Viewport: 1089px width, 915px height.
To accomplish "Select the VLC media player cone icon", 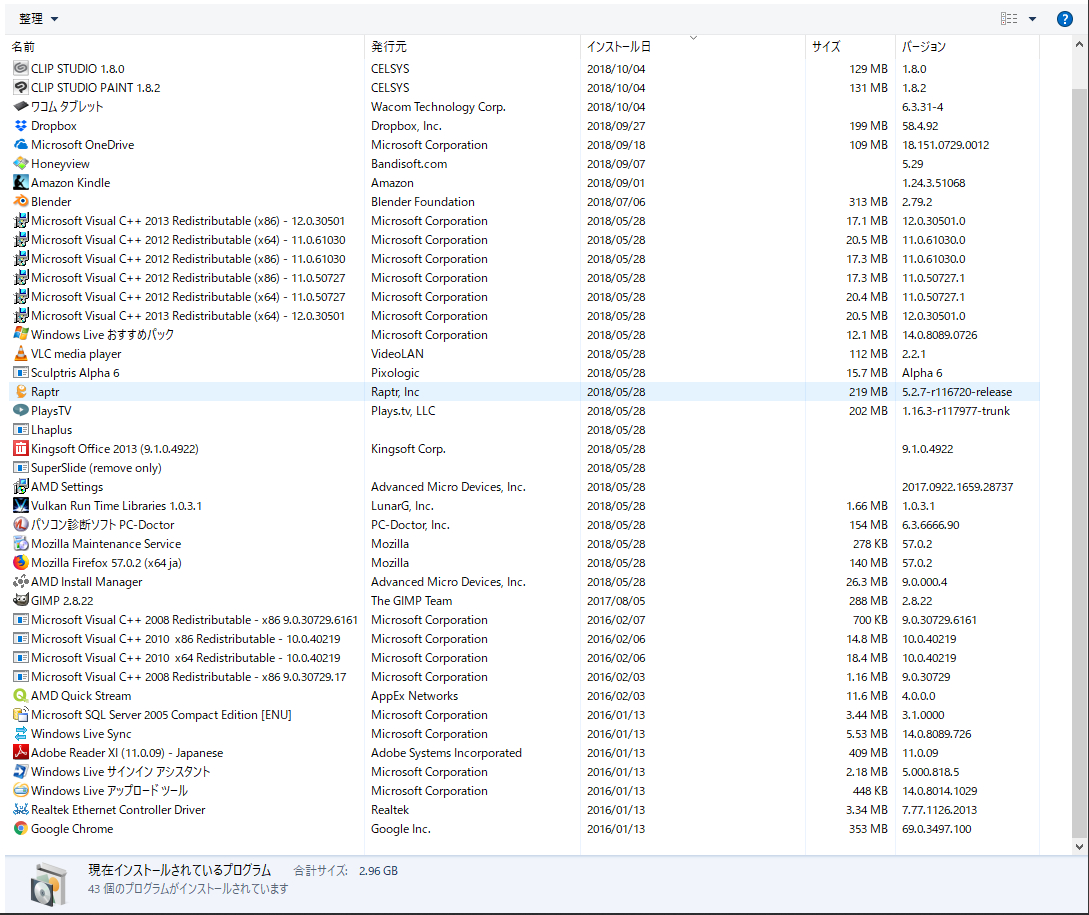I will tap(21, 354).
